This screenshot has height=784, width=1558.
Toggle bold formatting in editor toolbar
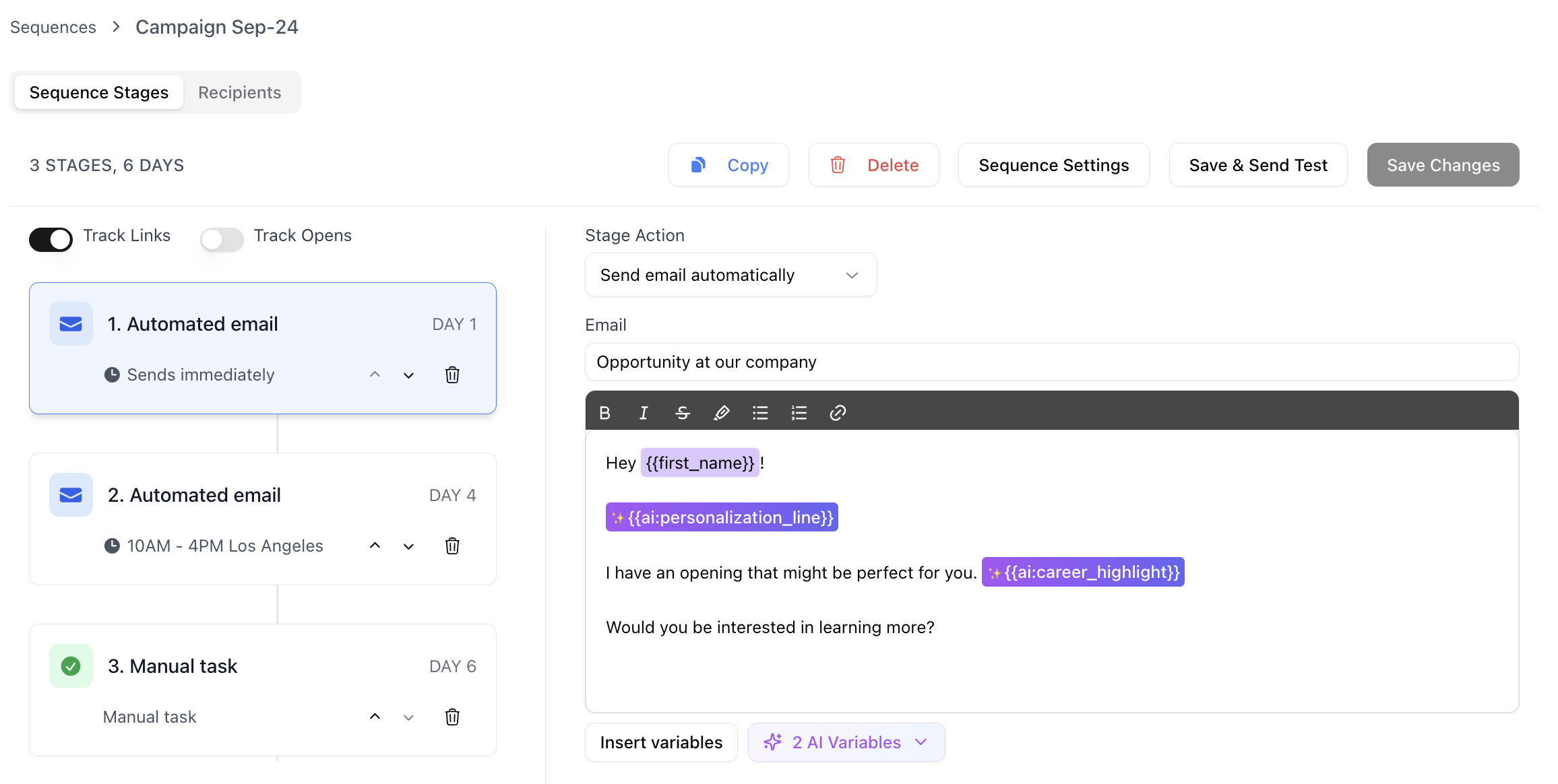click(x=604, y=413)
